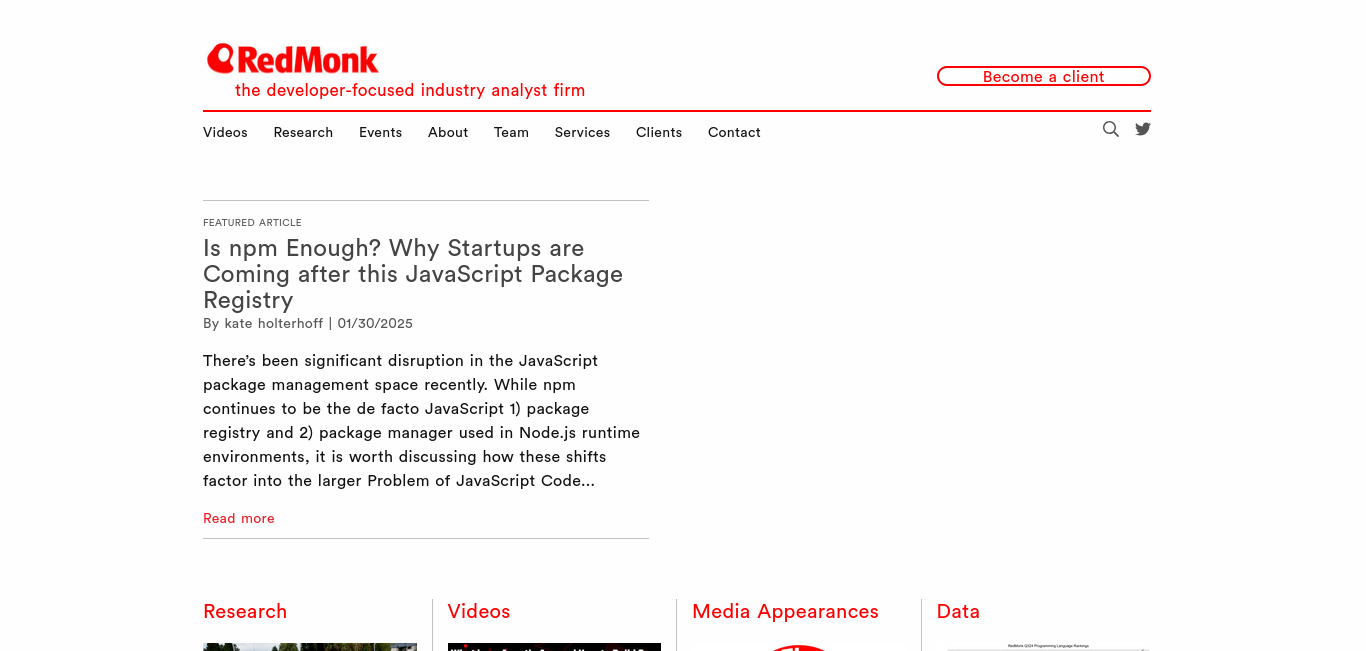Select the Become a client button
Image resolution: width=1366 pixels, height=651 pixels.
click(x=1044, y=76)
